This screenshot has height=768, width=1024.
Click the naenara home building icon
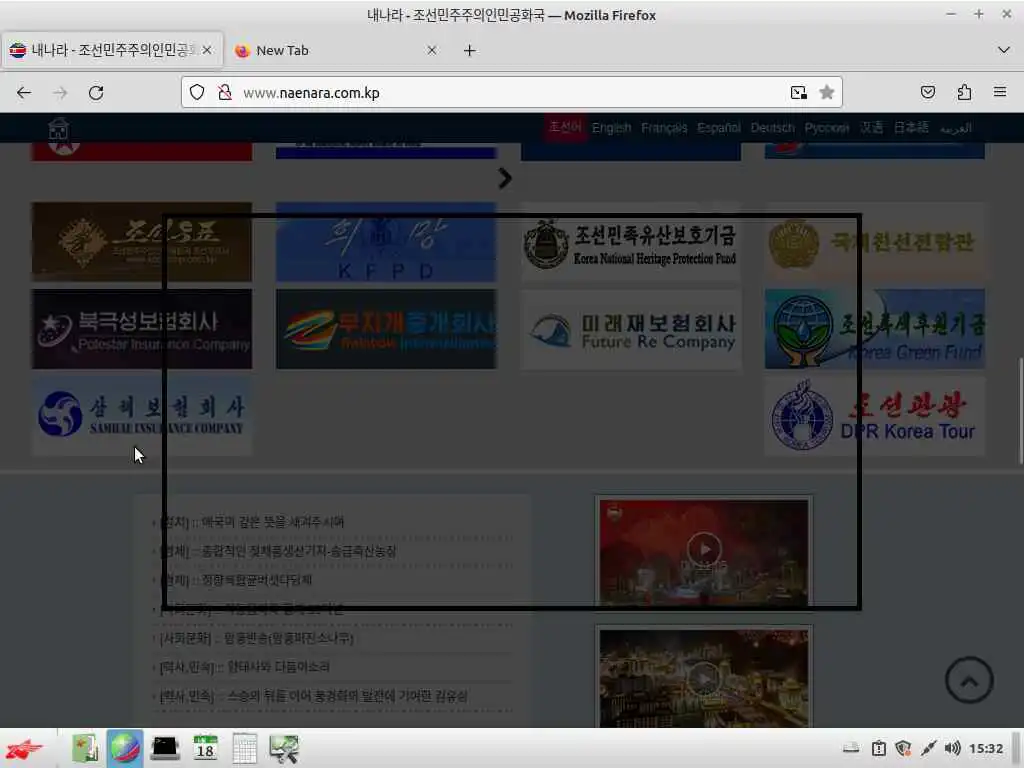58,128
